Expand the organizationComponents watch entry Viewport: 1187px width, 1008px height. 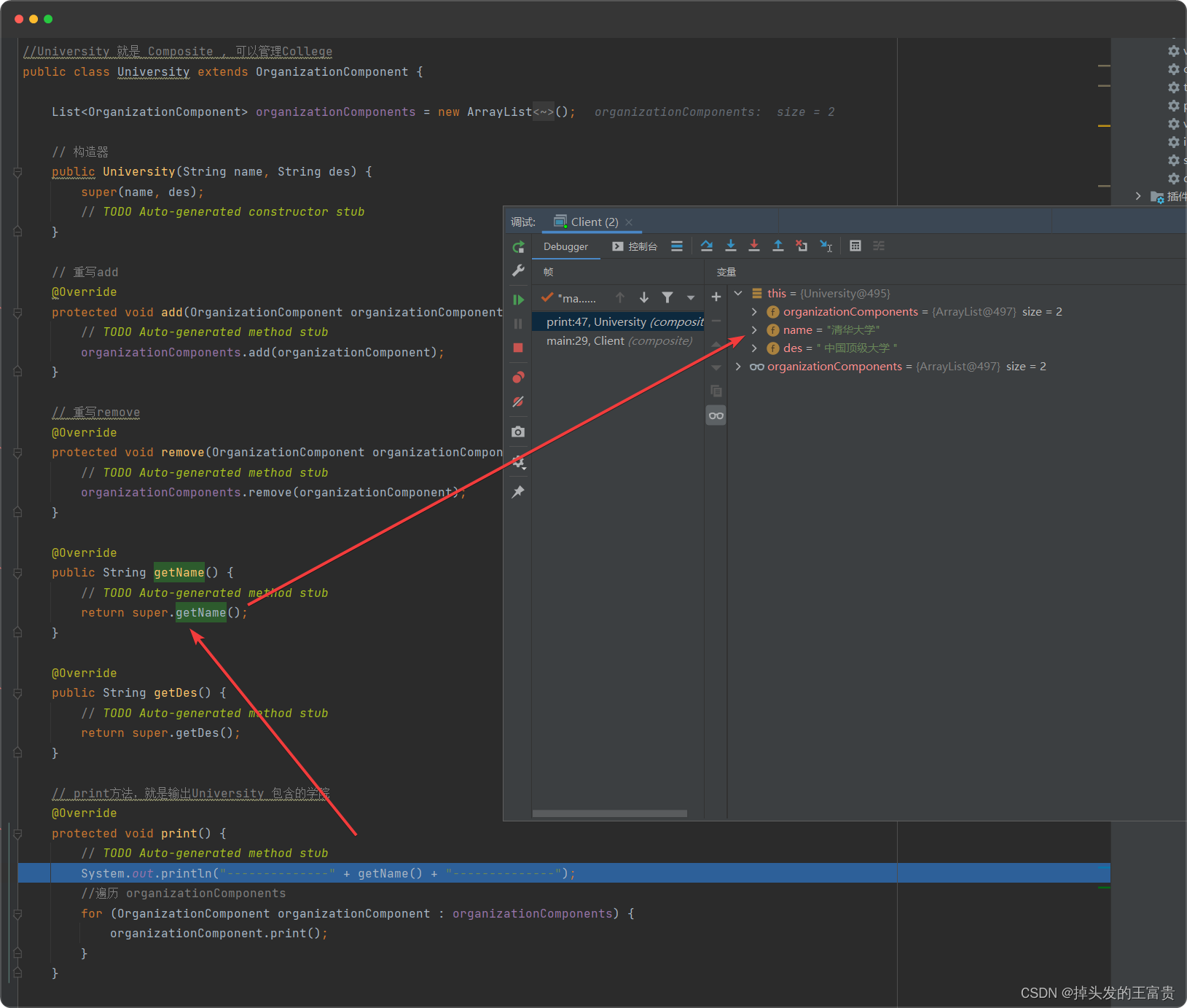(738, 366)
